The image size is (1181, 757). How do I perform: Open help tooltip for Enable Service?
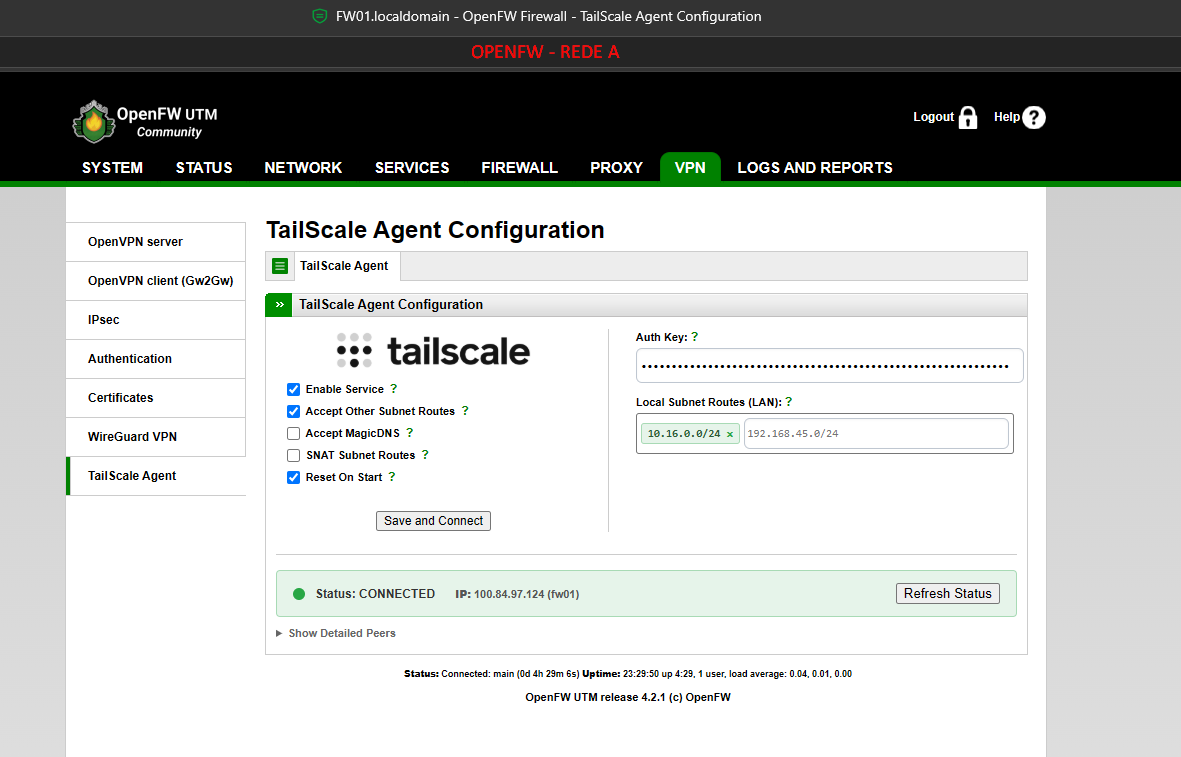coord(393,389)
